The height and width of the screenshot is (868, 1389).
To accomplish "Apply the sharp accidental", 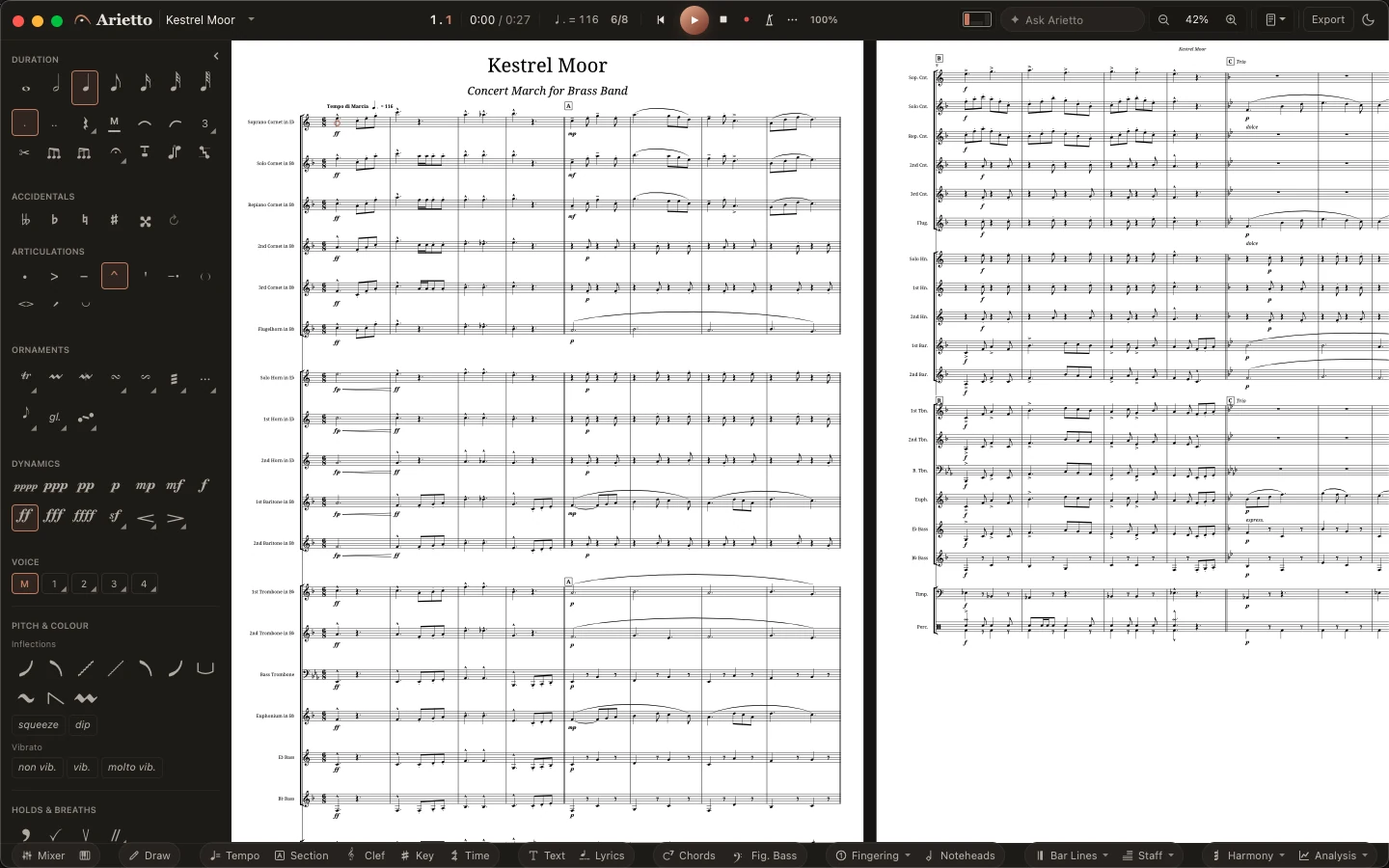I will [x=114, y=220].
